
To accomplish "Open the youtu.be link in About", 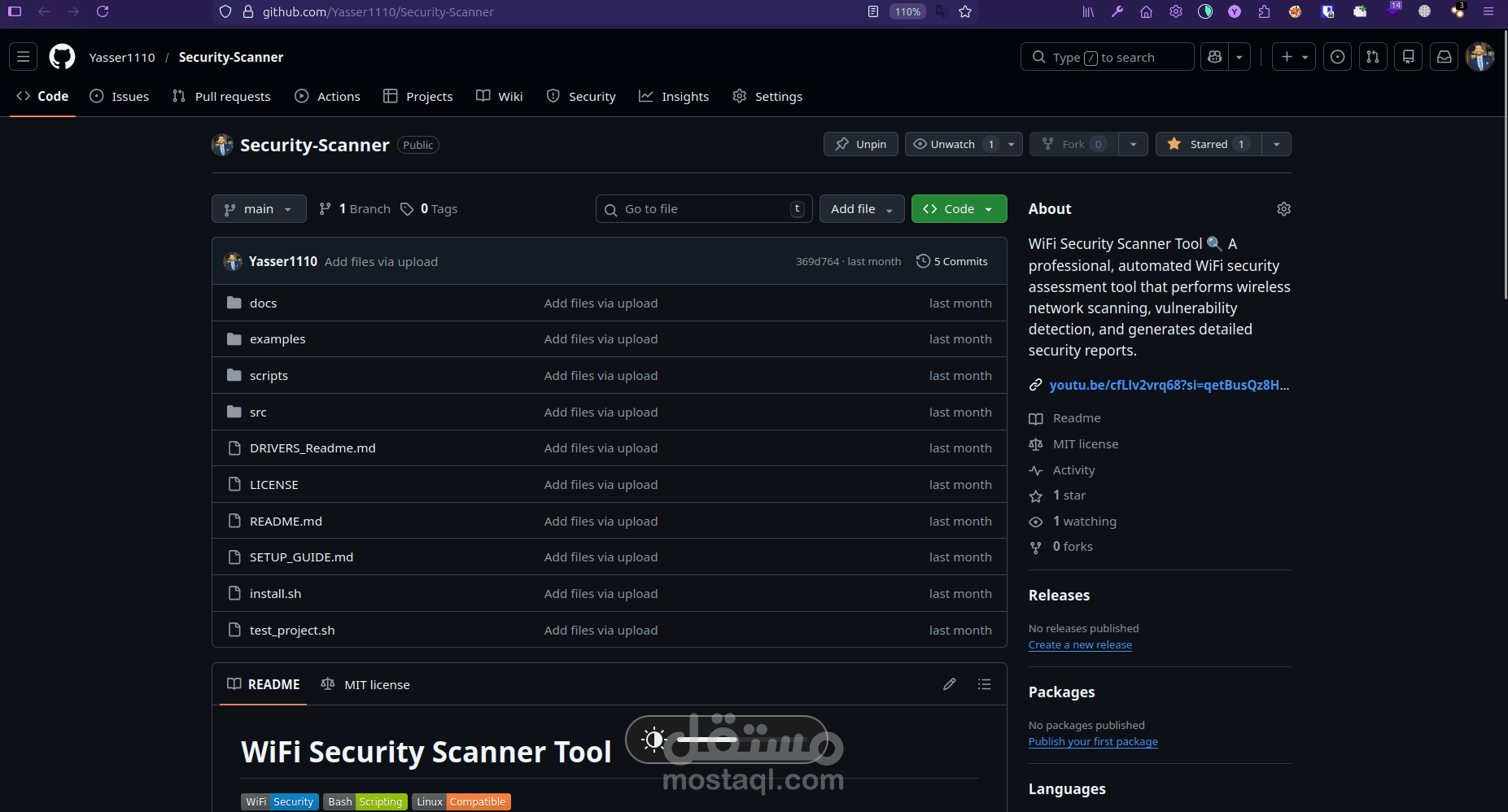I will (1169, 385).
